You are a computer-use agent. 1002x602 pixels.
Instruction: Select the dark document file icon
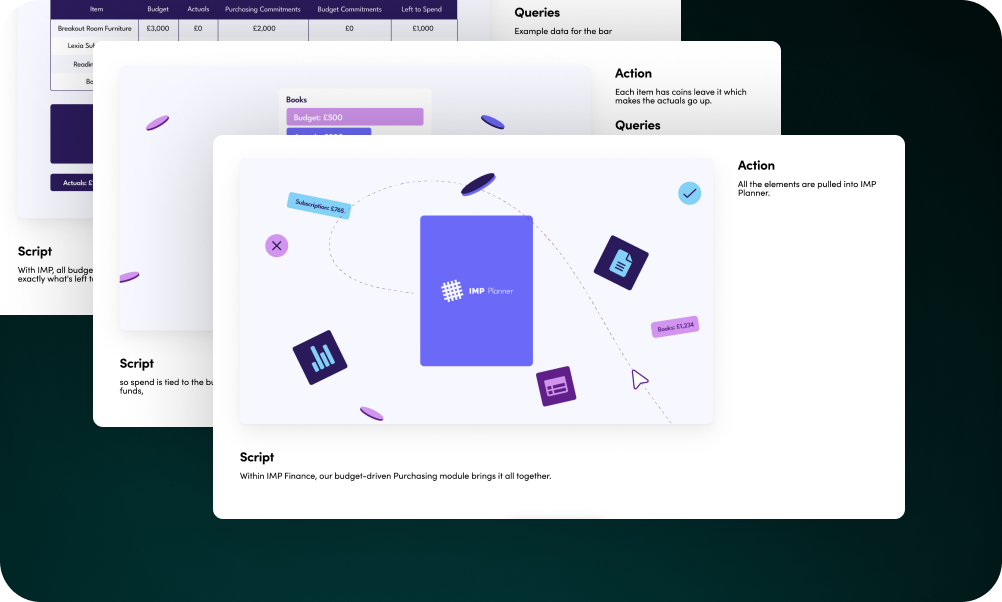[621, 263]
